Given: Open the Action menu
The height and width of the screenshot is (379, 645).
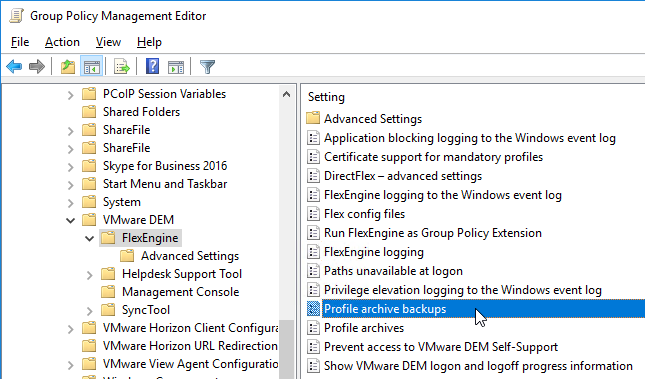Looking at the screenshot, I should pos(62,42).
